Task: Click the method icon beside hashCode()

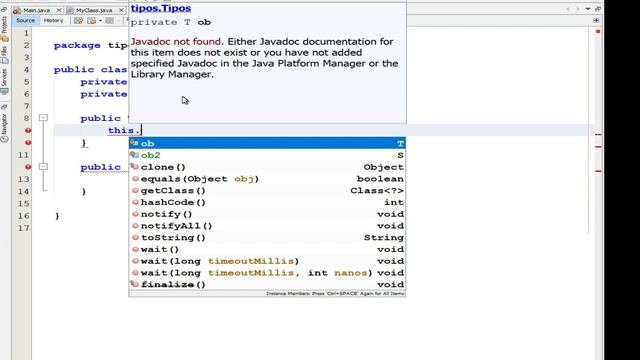Action: pos(135,202)
